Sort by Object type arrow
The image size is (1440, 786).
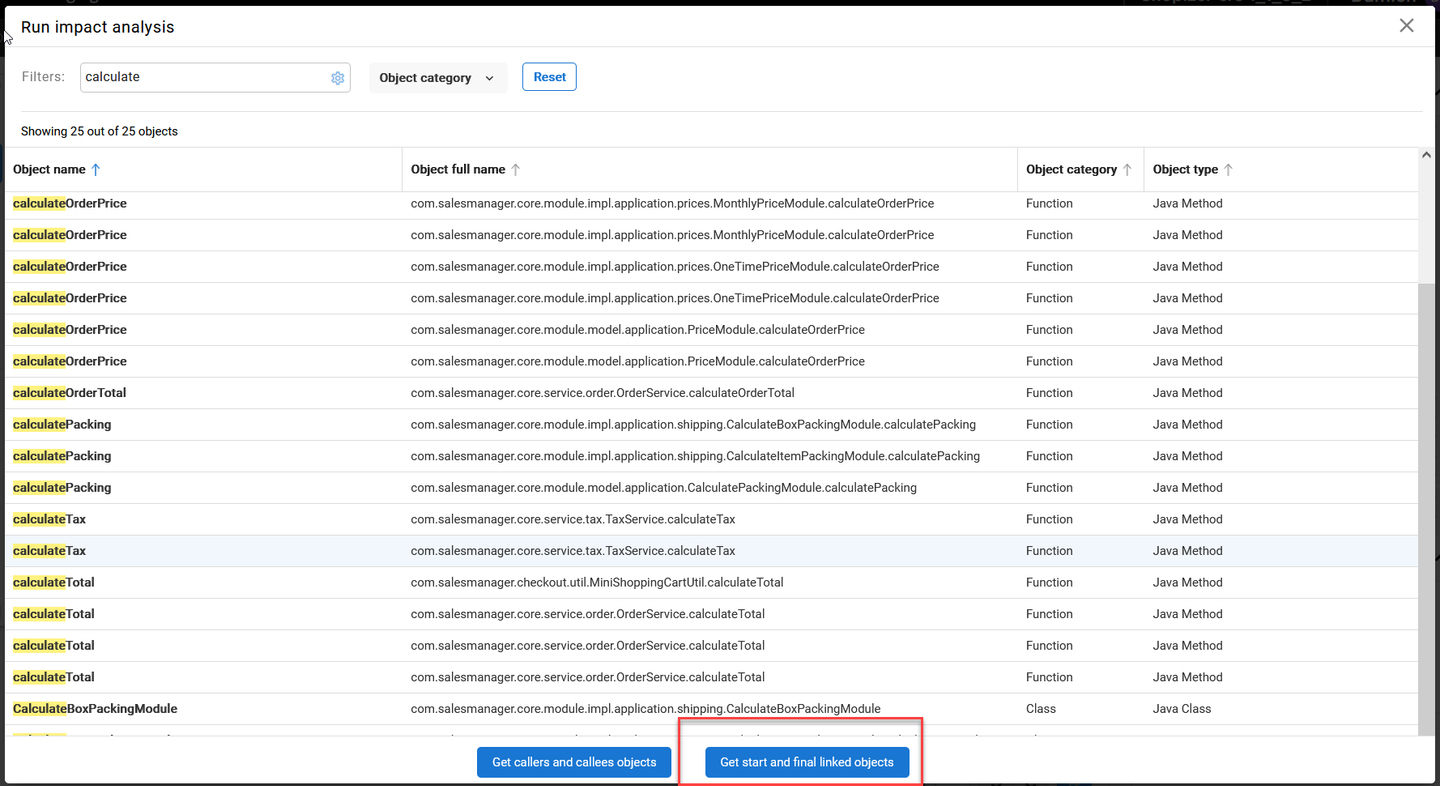tap(1228, 170)
